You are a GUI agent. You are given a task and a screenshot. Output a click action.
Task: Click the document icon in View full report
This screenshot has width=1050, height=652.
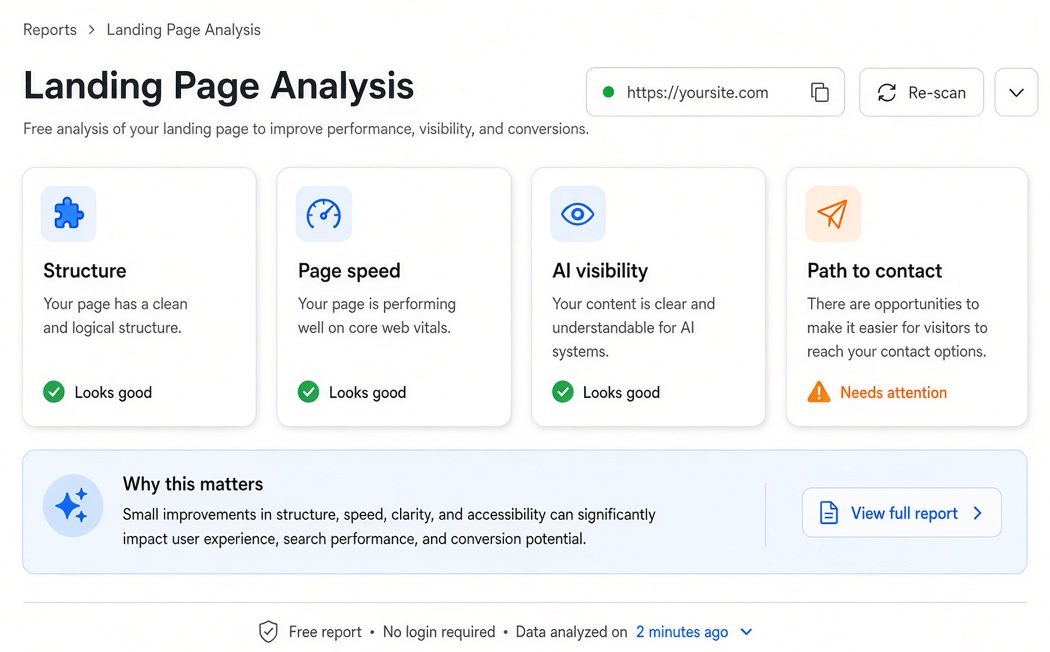tap(828, 513)
